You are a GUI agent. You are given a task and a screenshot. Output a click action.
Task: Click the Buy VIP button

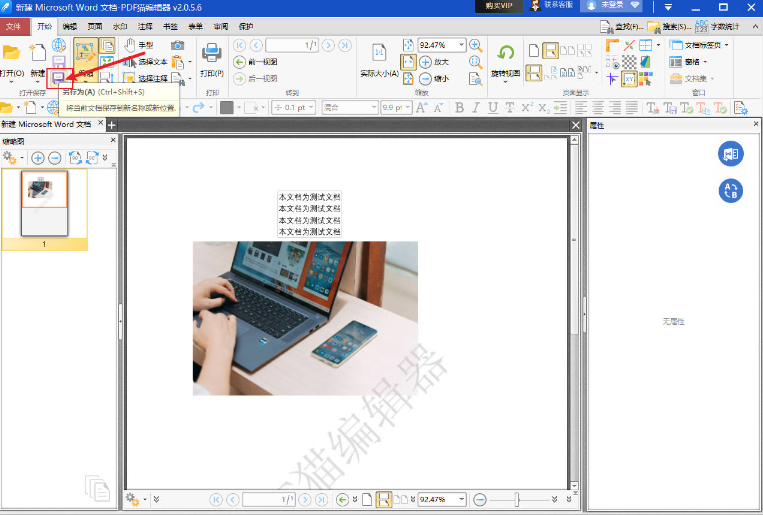[498, 6]
